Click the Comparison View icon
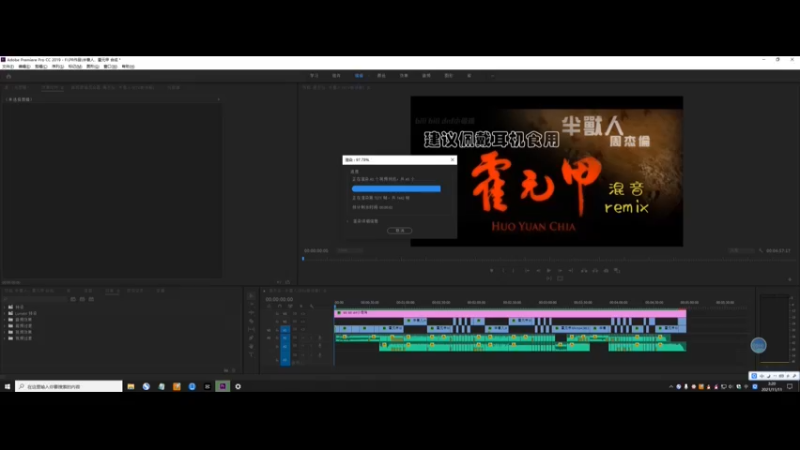 point(617,270)
